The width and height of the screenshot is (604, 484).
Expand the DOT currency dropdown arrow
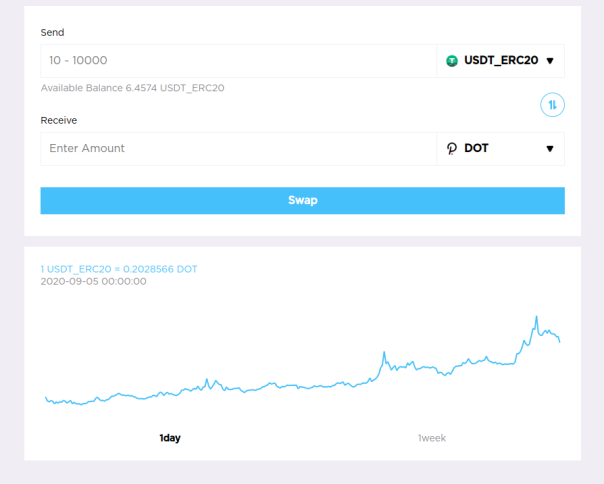(550, 149)
